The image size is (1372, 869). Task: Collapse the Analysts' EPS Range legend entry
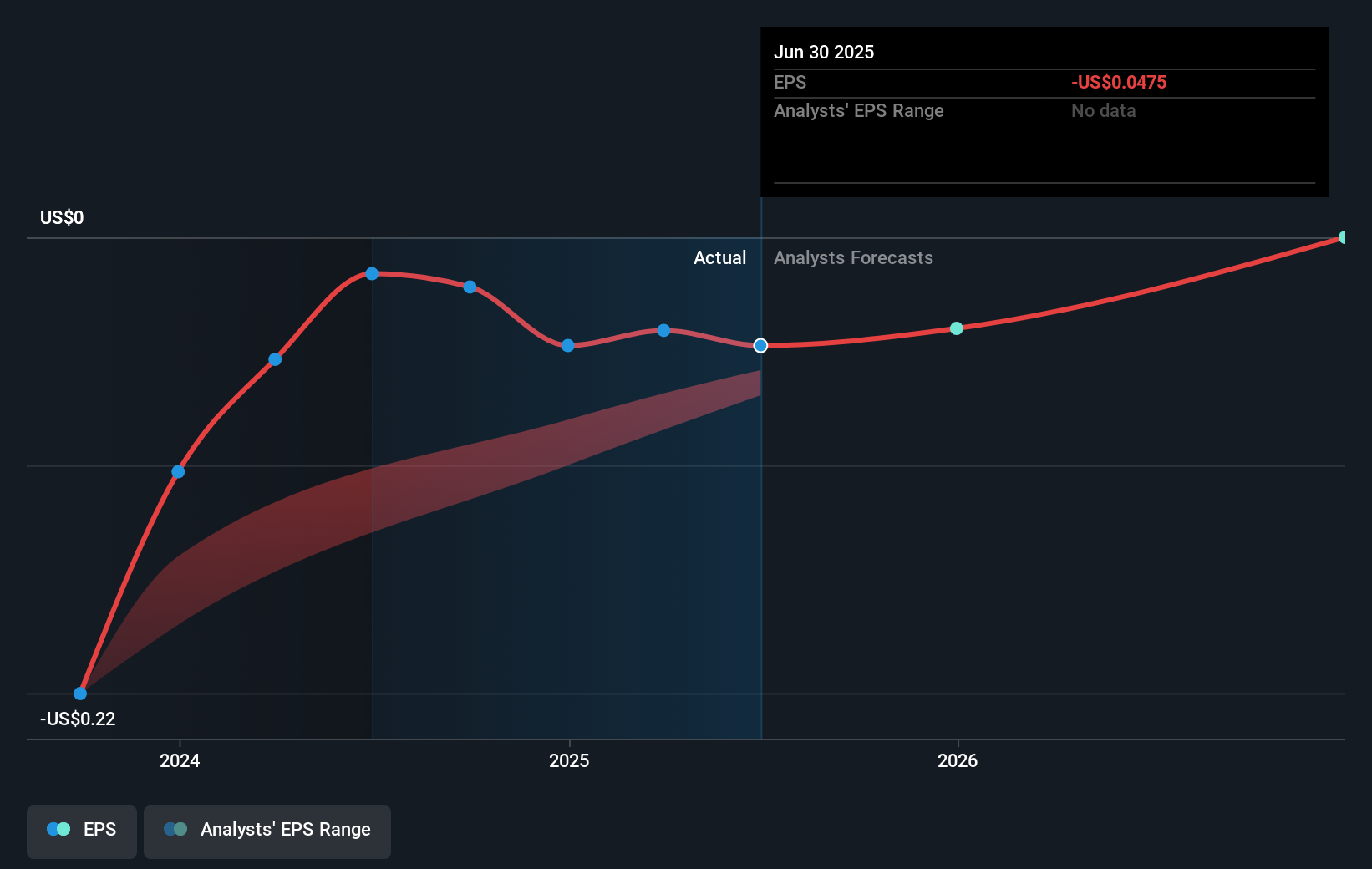coord(267,831)
